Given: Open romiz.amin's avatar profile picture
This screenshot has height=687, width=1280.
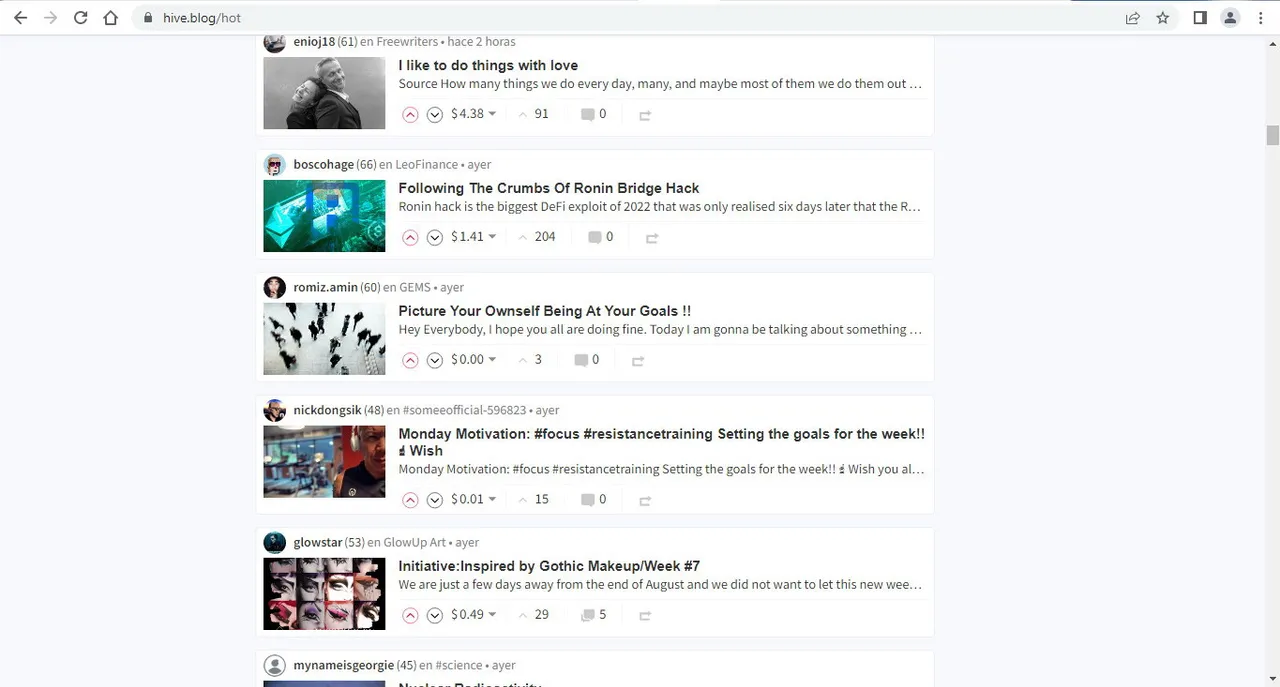Looking at the screenshot, I should click(x=274, y=288).
